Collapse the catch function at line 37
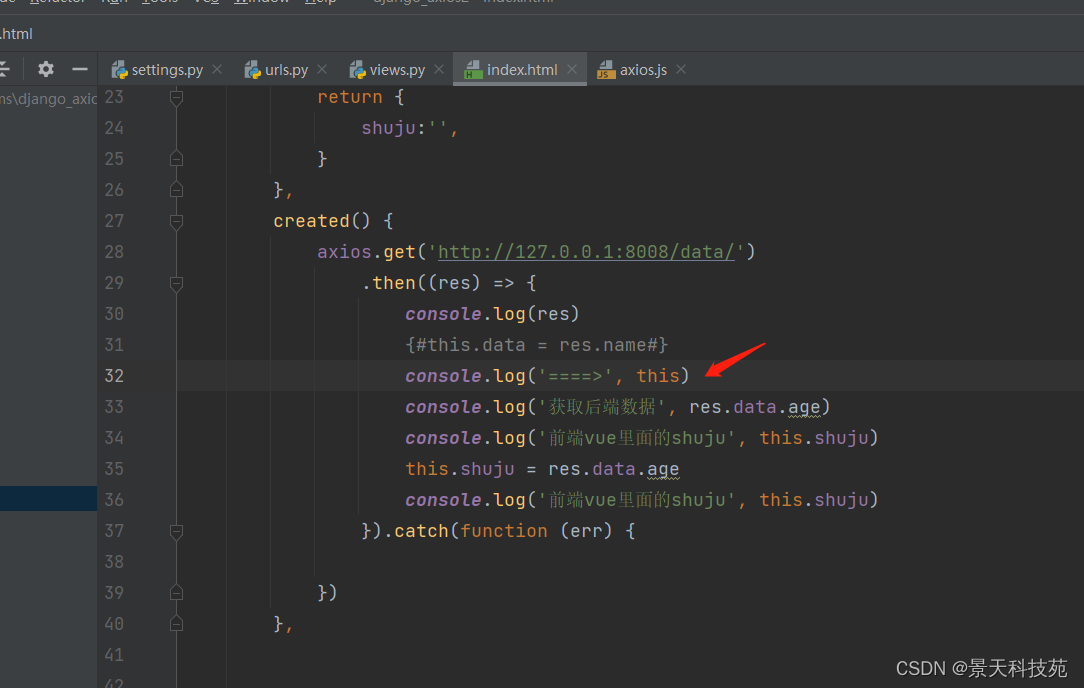The height and width of the screenshot is (688, 1084). pos(176,531)
